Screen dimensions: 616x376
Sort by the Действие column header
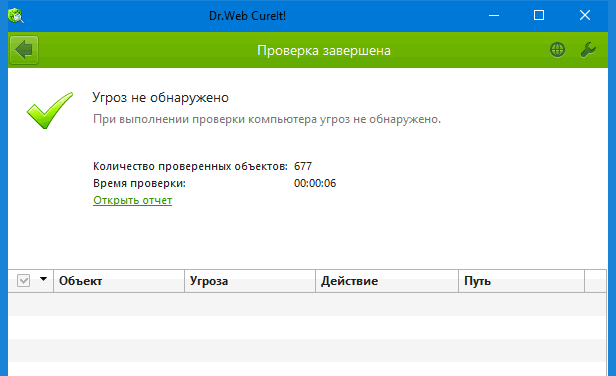387,281
